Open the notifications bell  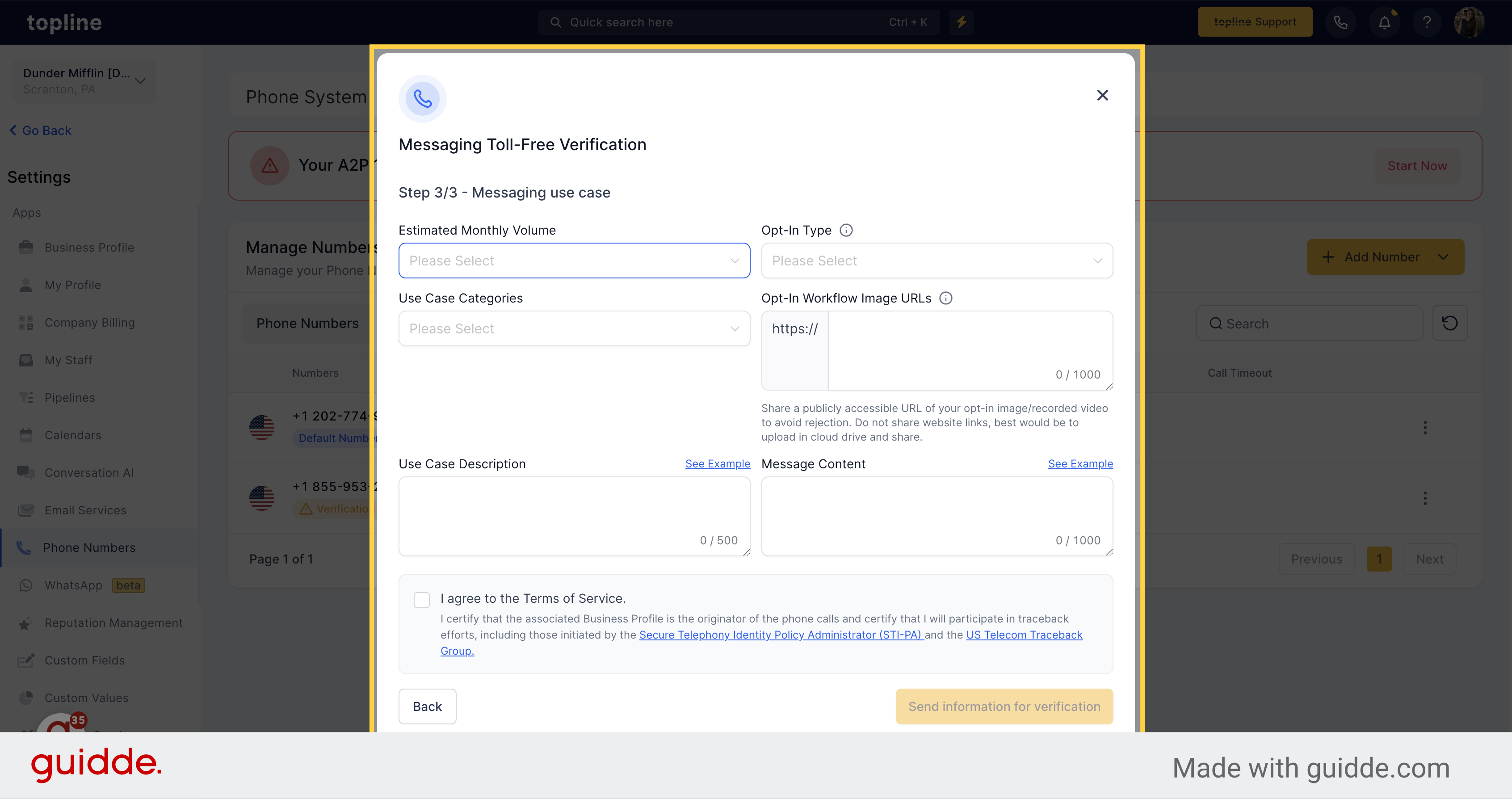pyautogui.click(x=1384, y=22)
